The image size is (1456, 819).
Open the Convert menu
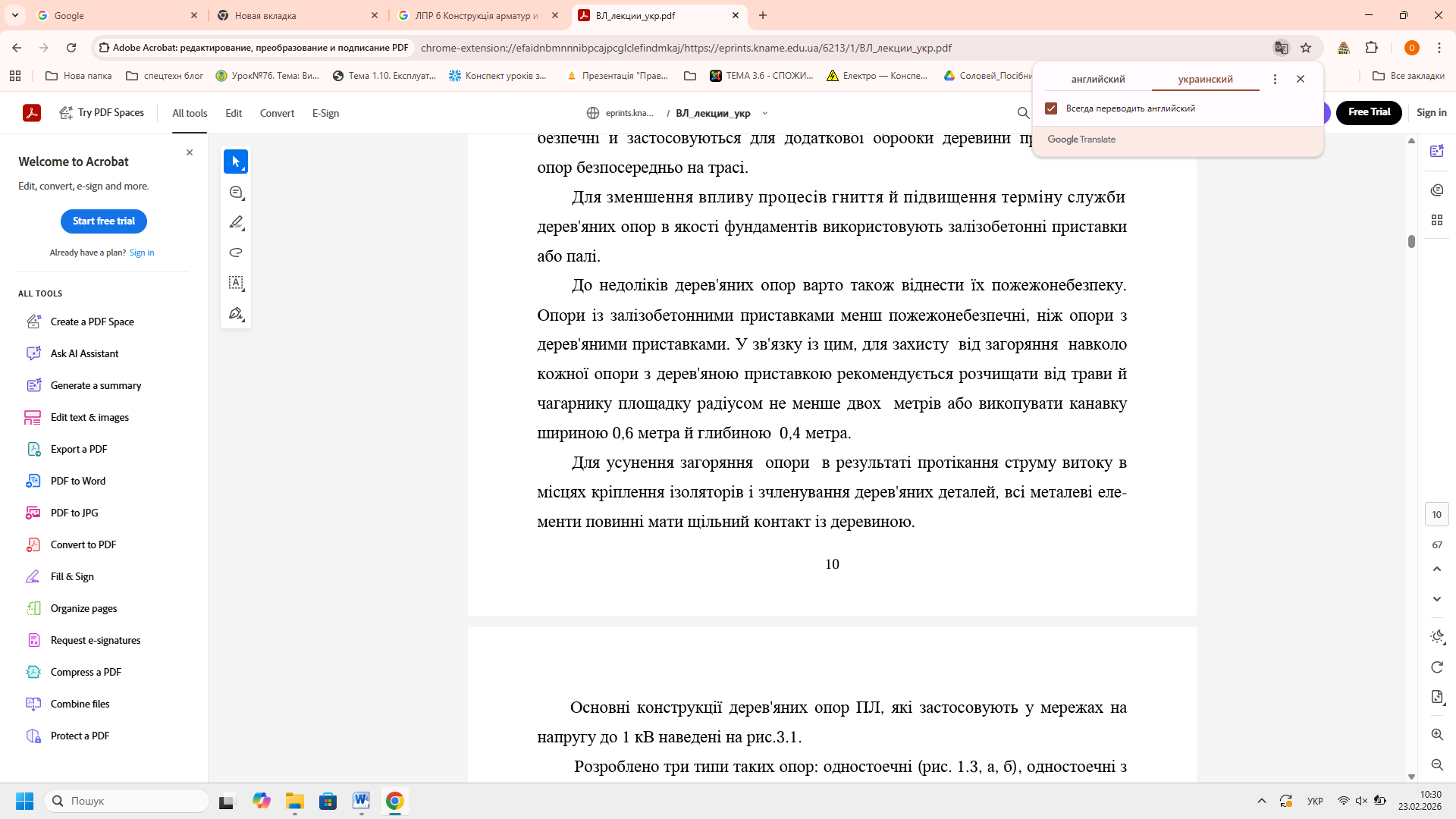point(277,113)
